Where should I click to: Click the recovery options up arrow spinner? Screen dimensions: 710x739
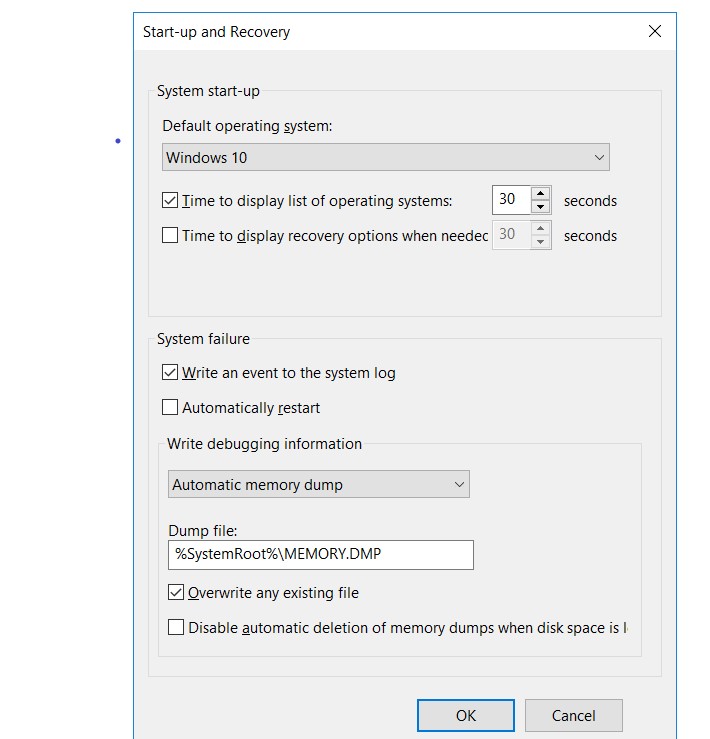pos(541,228)
